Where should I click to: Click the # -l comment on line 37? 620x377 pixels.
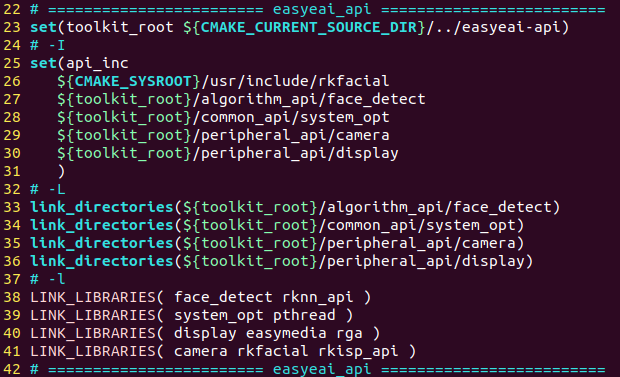click(48, 279)
